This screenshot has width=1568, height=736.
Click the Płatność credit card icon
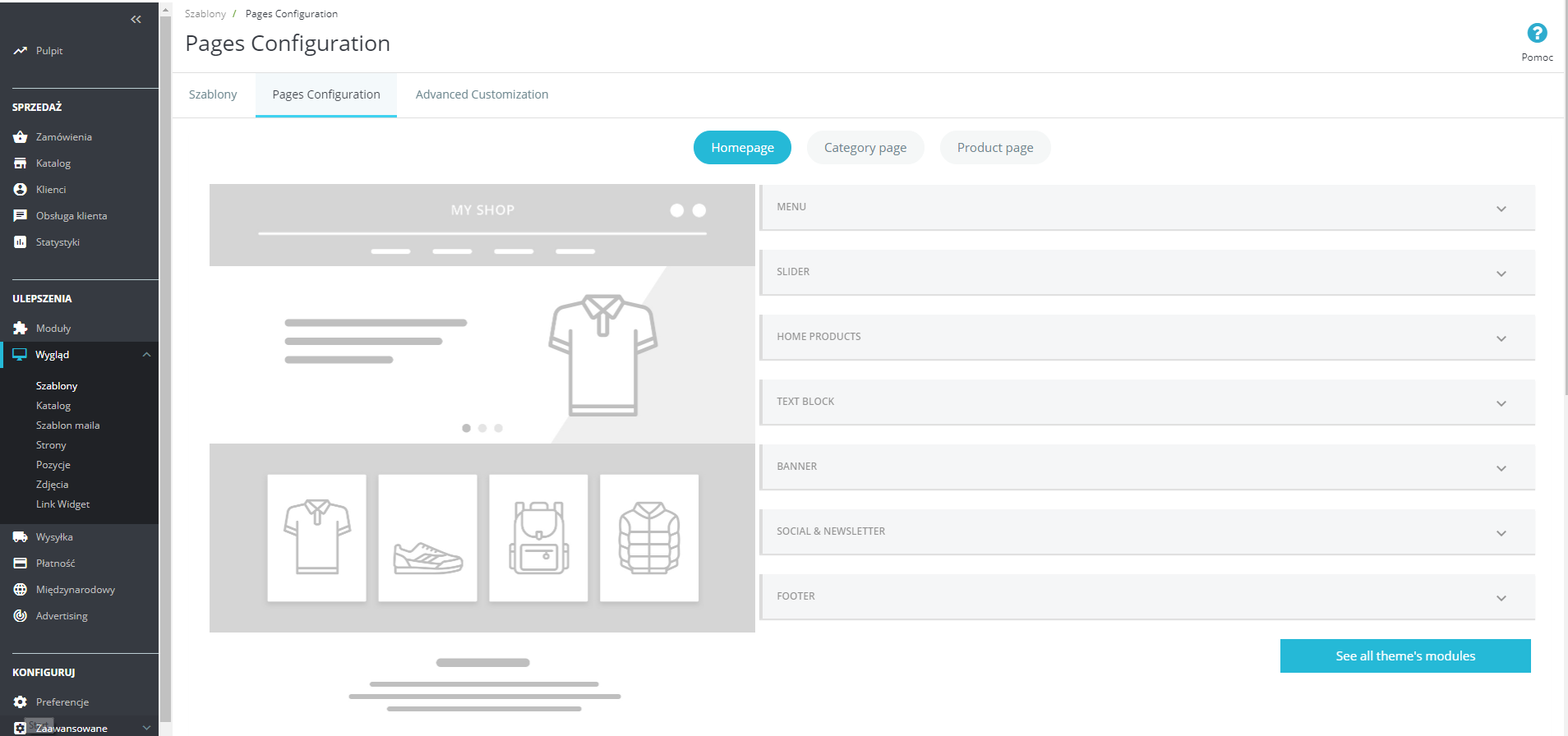[21, 563]
